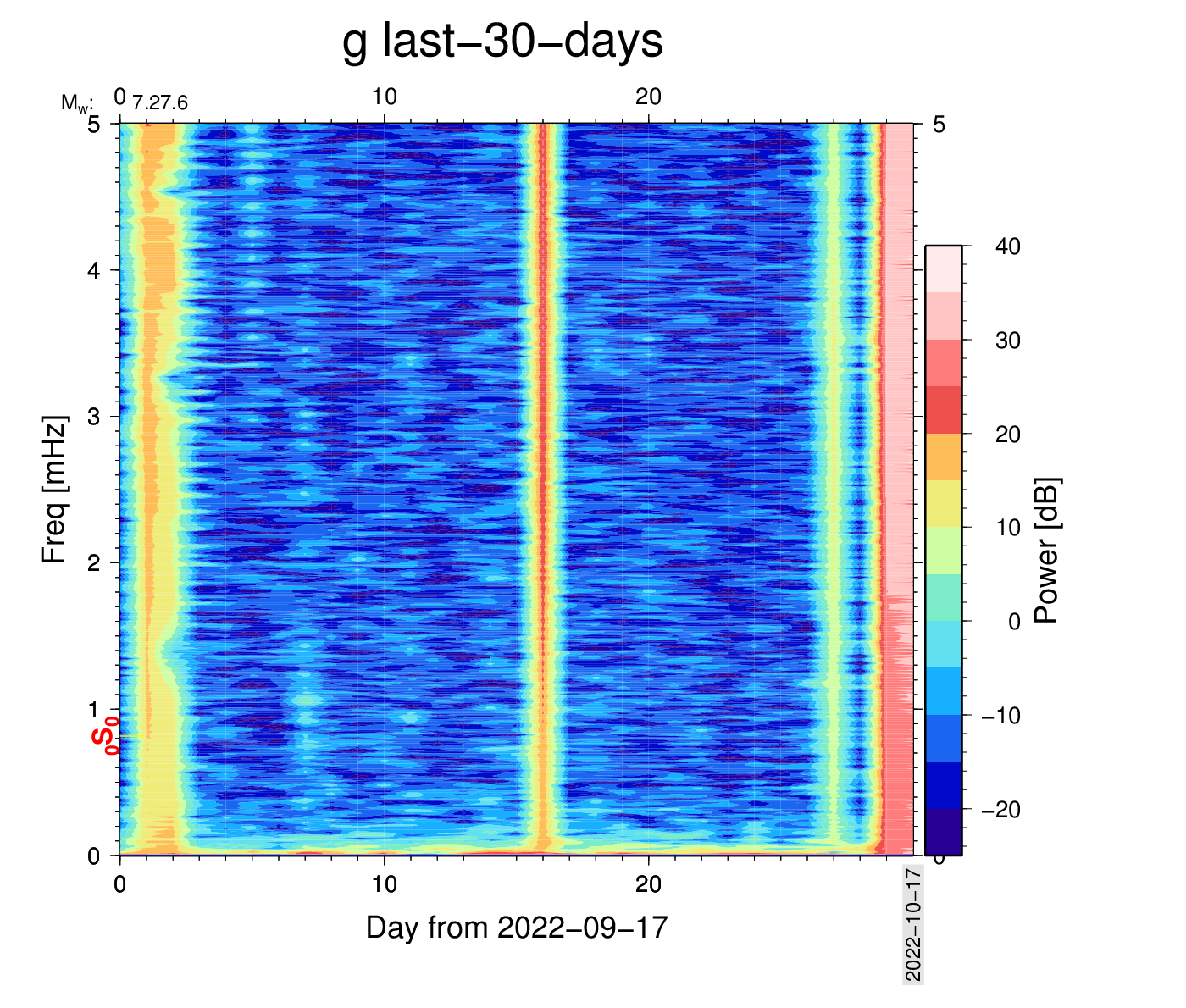Click the "Power [dB]" colorbar label
Screen dimensions: 1186x1008
click(x=1047, y=551)
